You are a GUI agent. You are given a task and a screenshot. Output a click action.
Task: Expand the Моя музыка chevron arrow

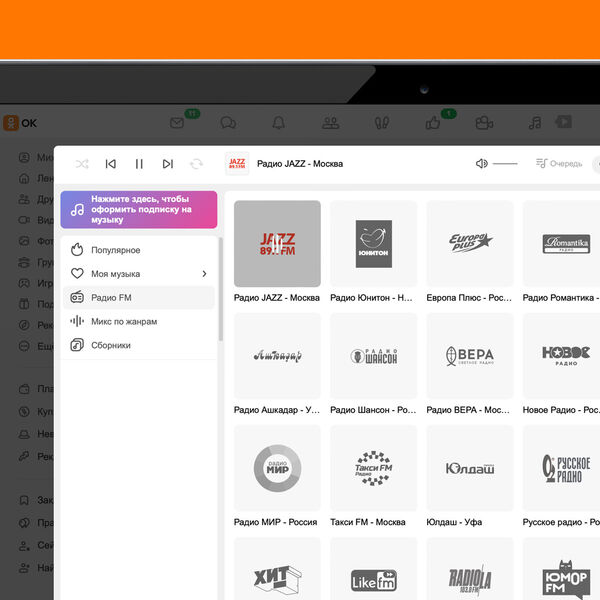coord(204,274)
